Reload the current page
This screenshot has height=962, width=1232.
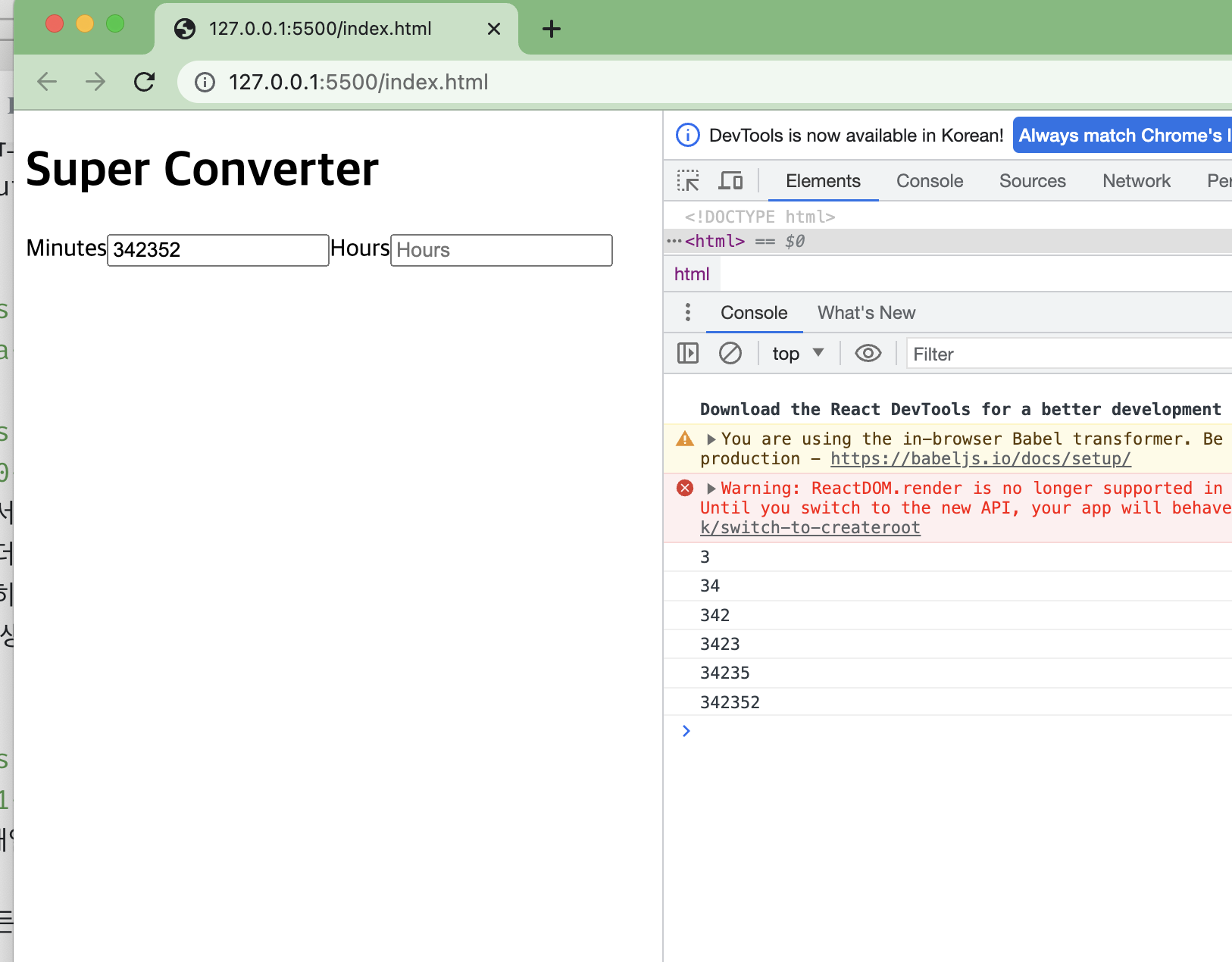(x=144, y=82)
